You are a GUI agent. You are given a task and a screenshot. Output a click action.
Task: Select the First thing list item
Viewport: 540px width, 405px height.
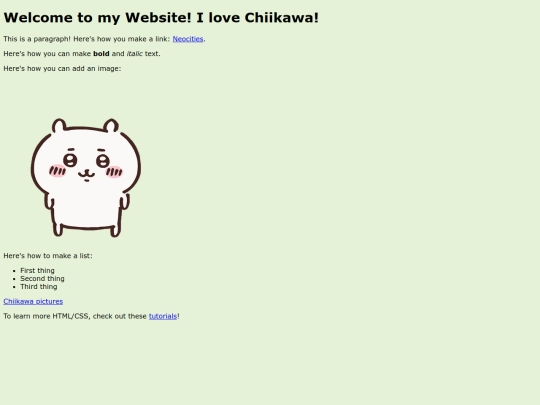point(37,271)
